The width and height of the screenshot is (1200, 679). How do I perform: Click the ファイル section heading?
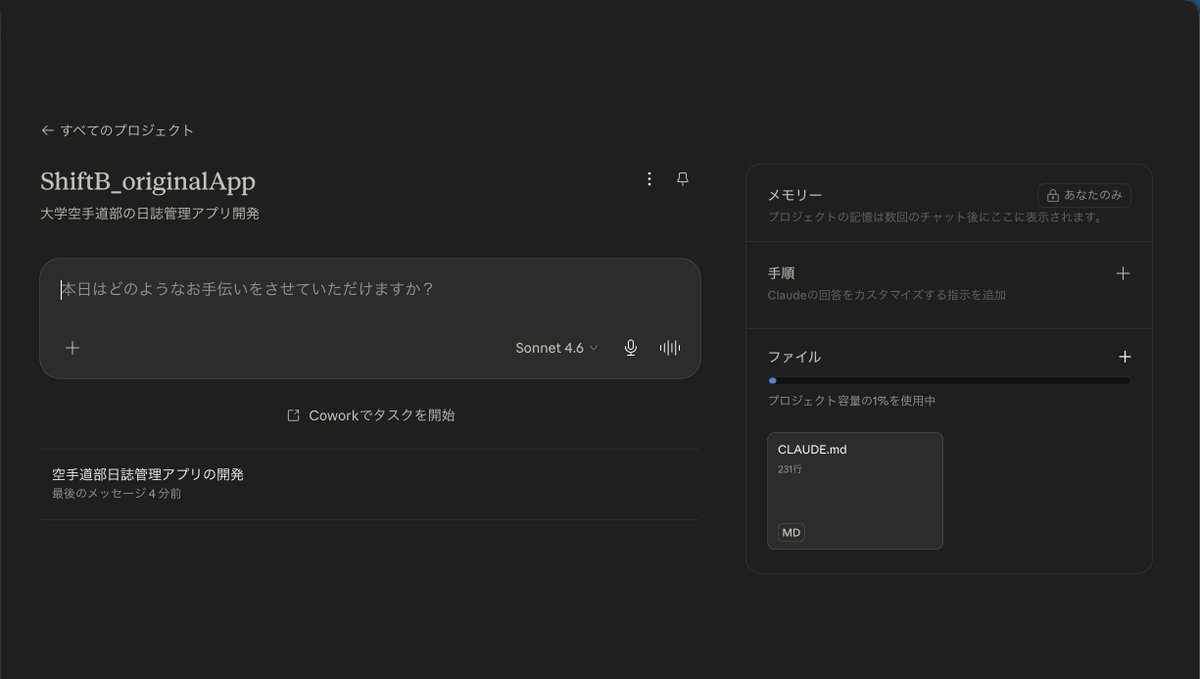(795, 357)
